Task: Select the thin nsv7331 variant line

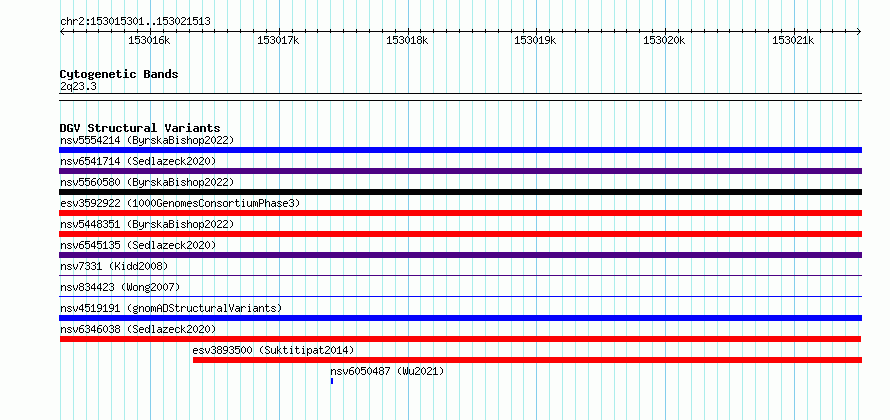Action: (460, 275)
